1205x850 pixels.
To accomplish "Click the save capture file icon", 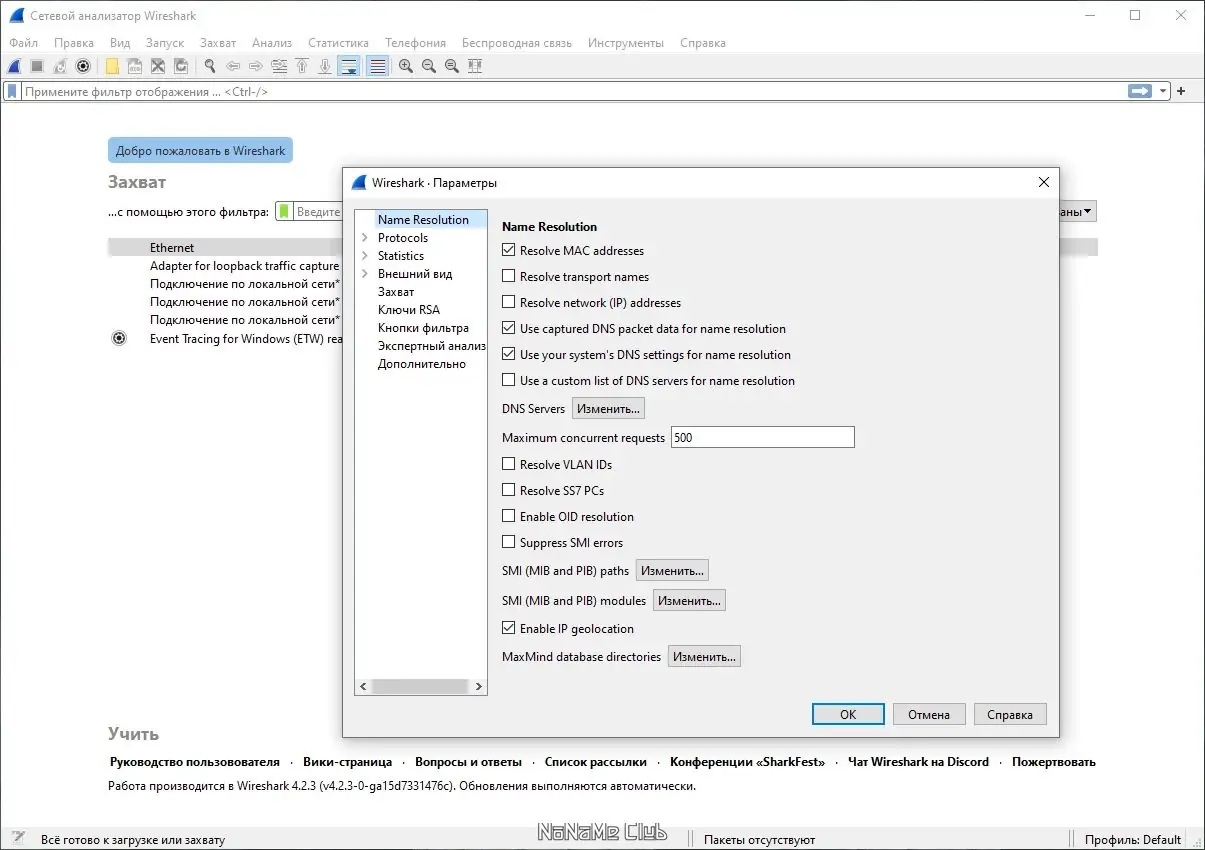I will click(135, 66).
